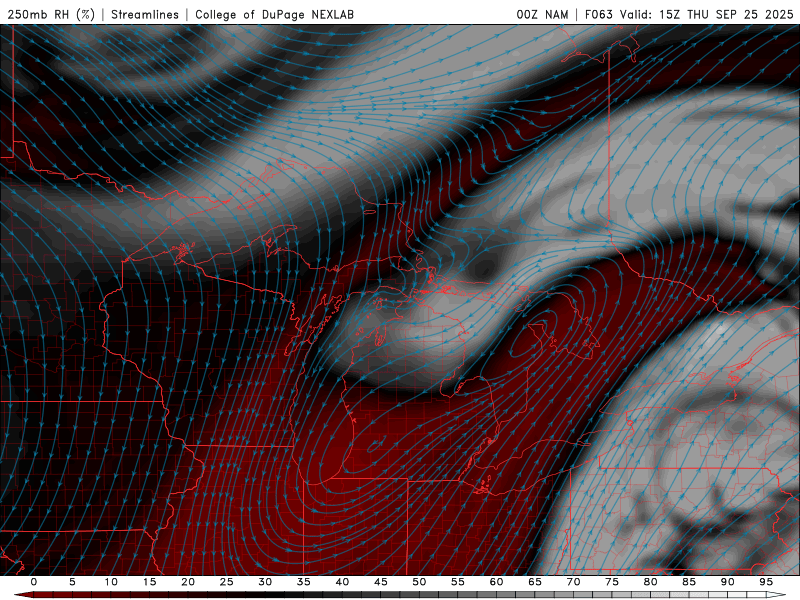This screenshot has width=800, height=600.
Task: Click the 85 label on the RH scale
Action: point(689,582)
